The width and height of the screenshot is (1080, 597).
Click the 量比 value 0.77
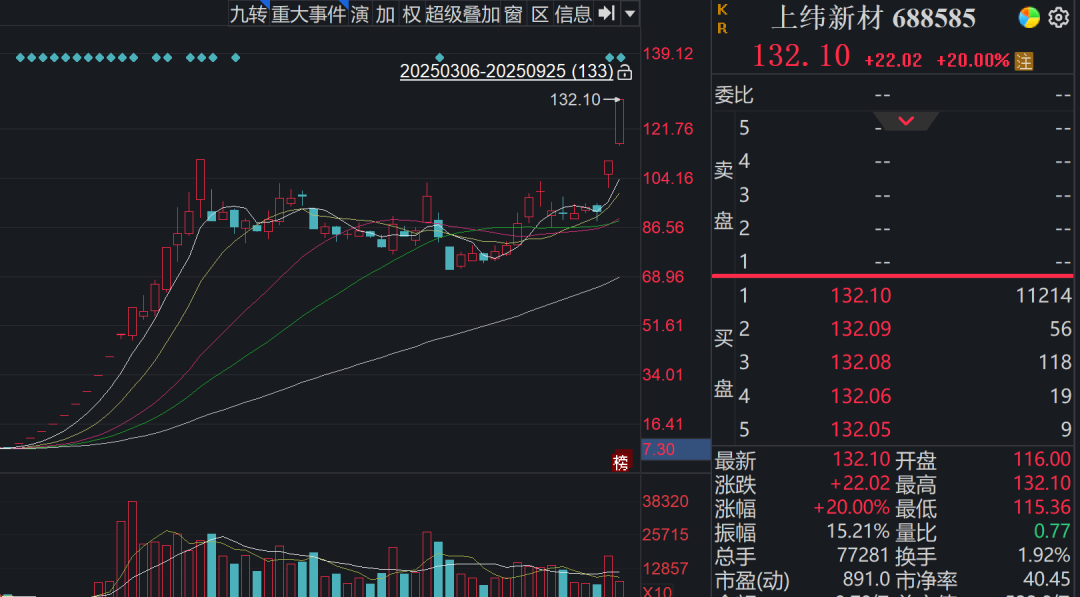1052,532
